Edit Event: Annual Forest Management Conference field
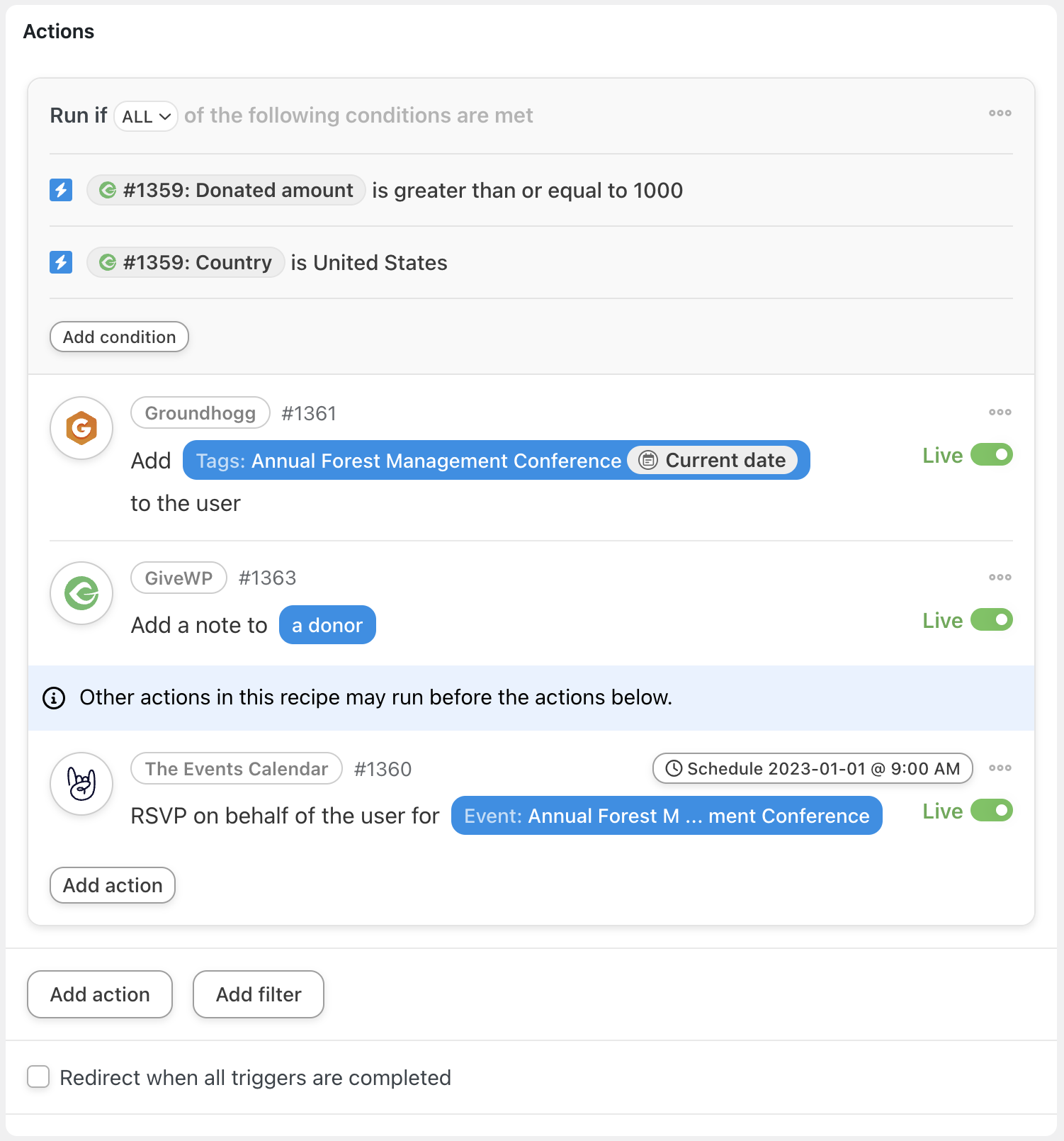The image size is (1064, 1141). [667, 816]
